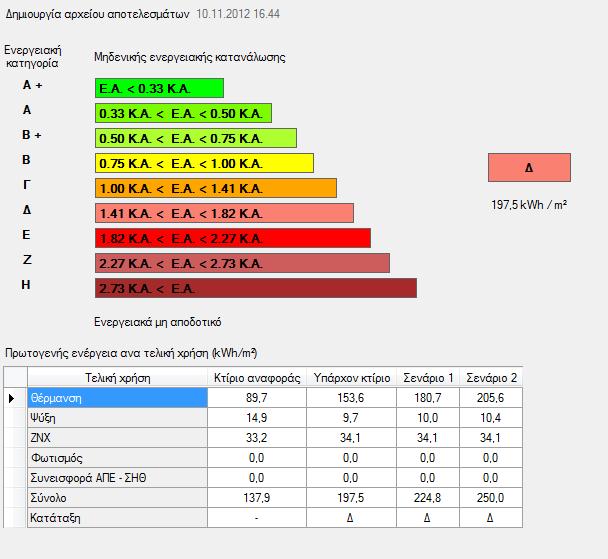The height and width of the screenshot is (559, 608).
Task: Select the Θέρμανση row header cell
Action: click(117, 398)
